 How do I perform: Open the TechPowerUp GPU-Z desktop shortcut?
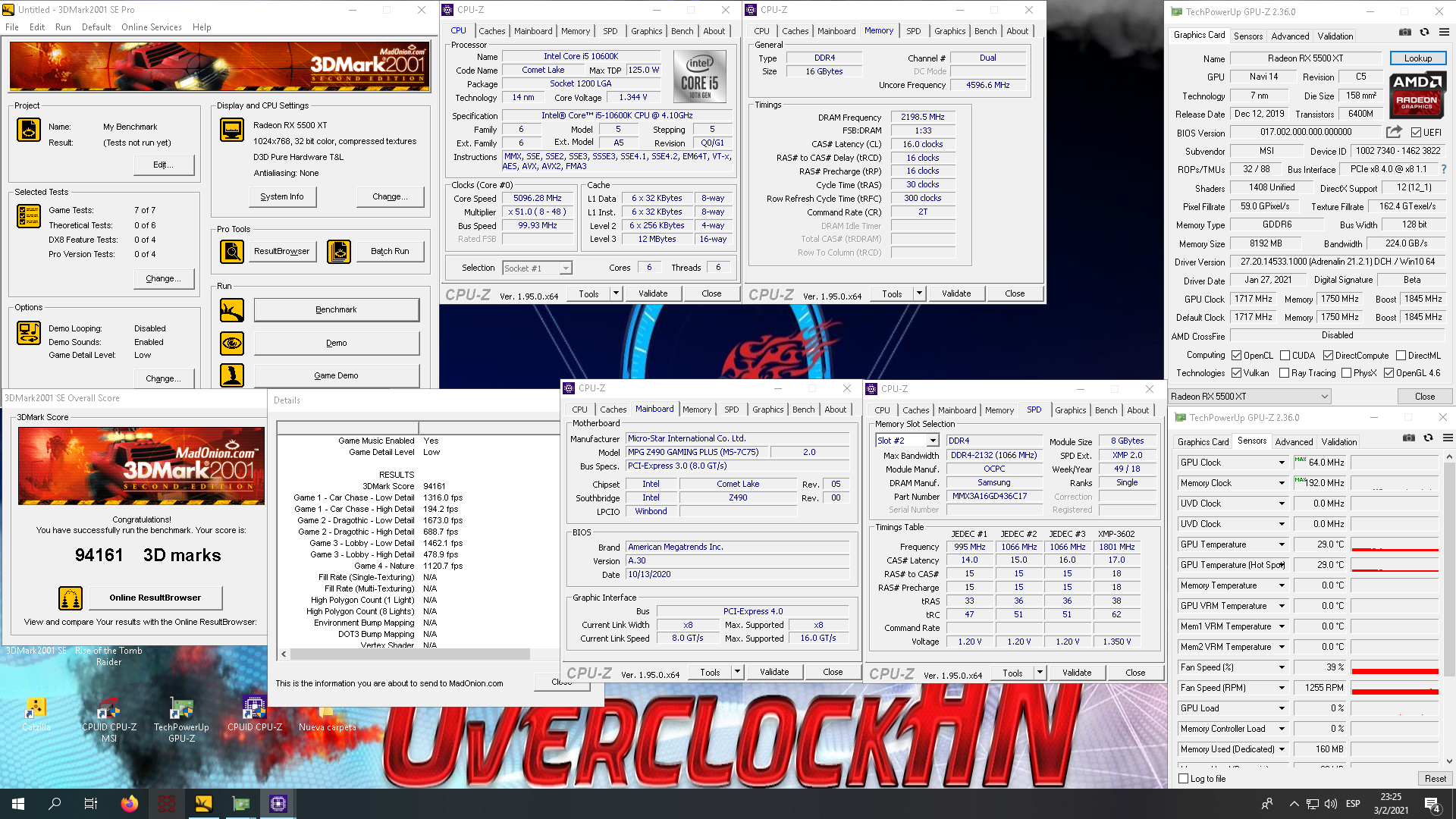pyautogui.click(x=181, y=719)
